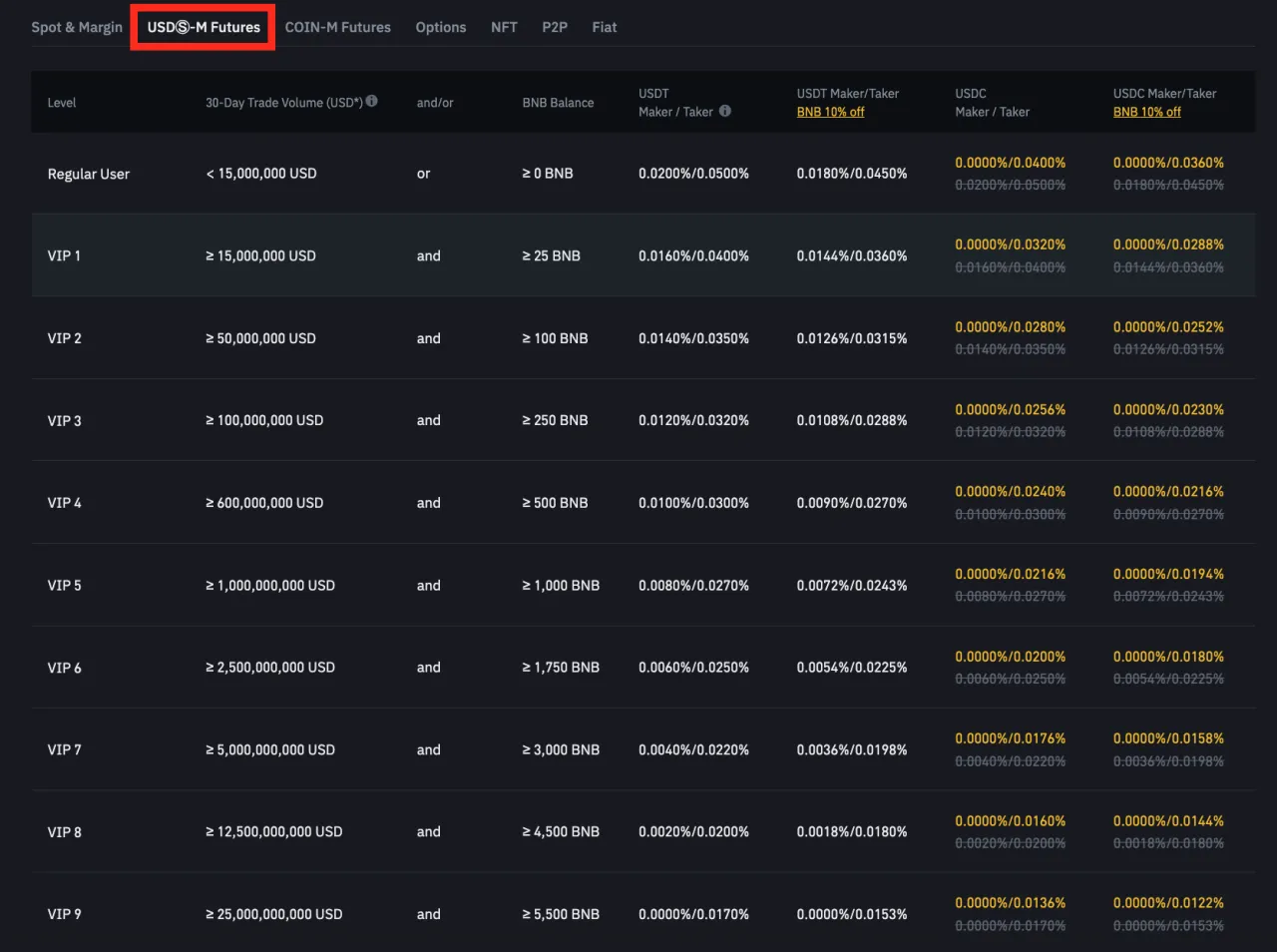Click the ≥ 600,000,000 USD volume cell

click(x=264, y=503)
